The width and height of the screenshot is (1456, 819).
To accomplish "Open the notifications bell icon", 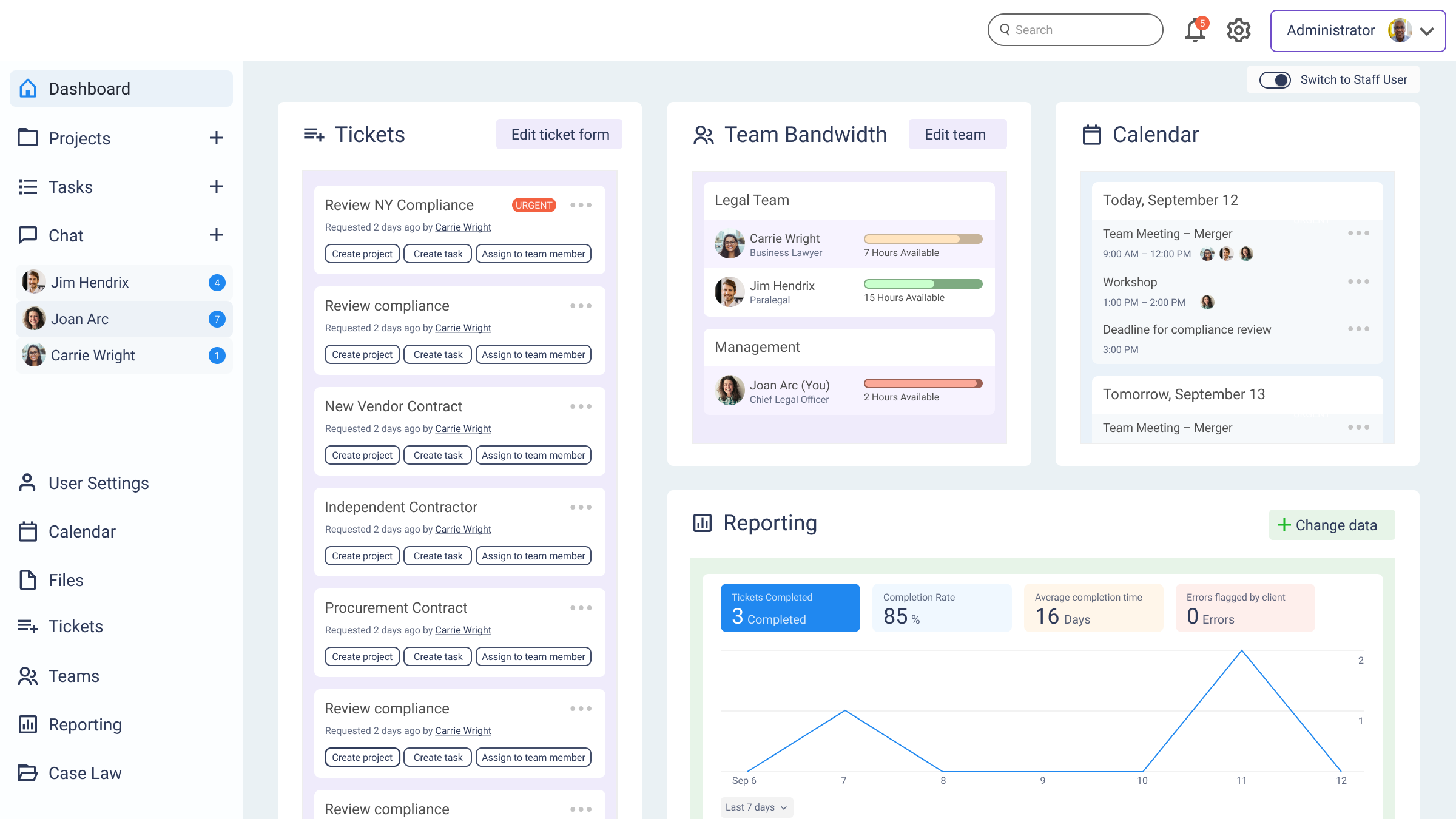I will [1195, 30].
